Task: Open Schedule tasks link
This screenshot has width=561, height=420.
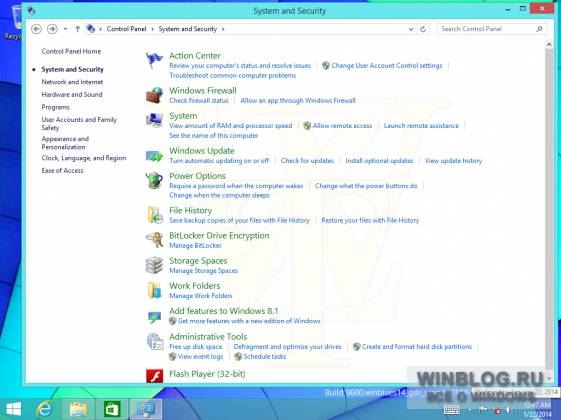Action: pyautogui.click(x=265, y=356)
